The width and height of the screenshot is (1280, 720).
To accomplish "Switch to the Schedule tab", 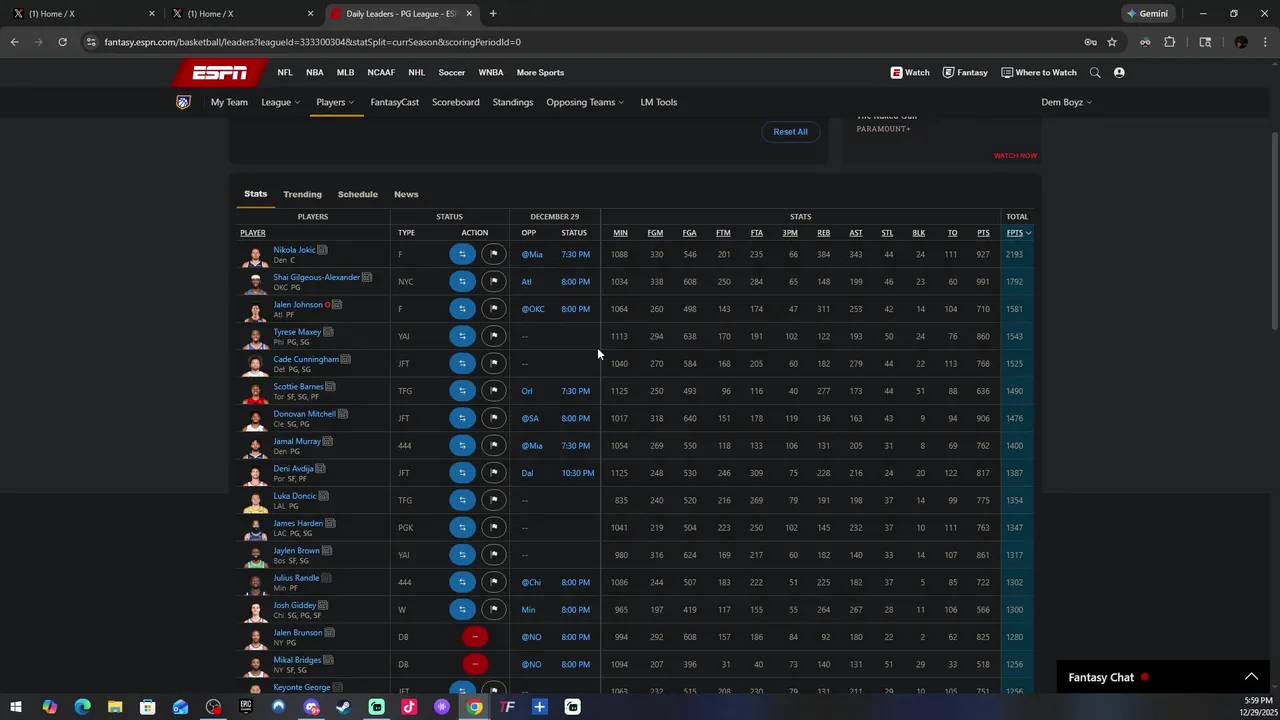I will click(x=357, y=194).
